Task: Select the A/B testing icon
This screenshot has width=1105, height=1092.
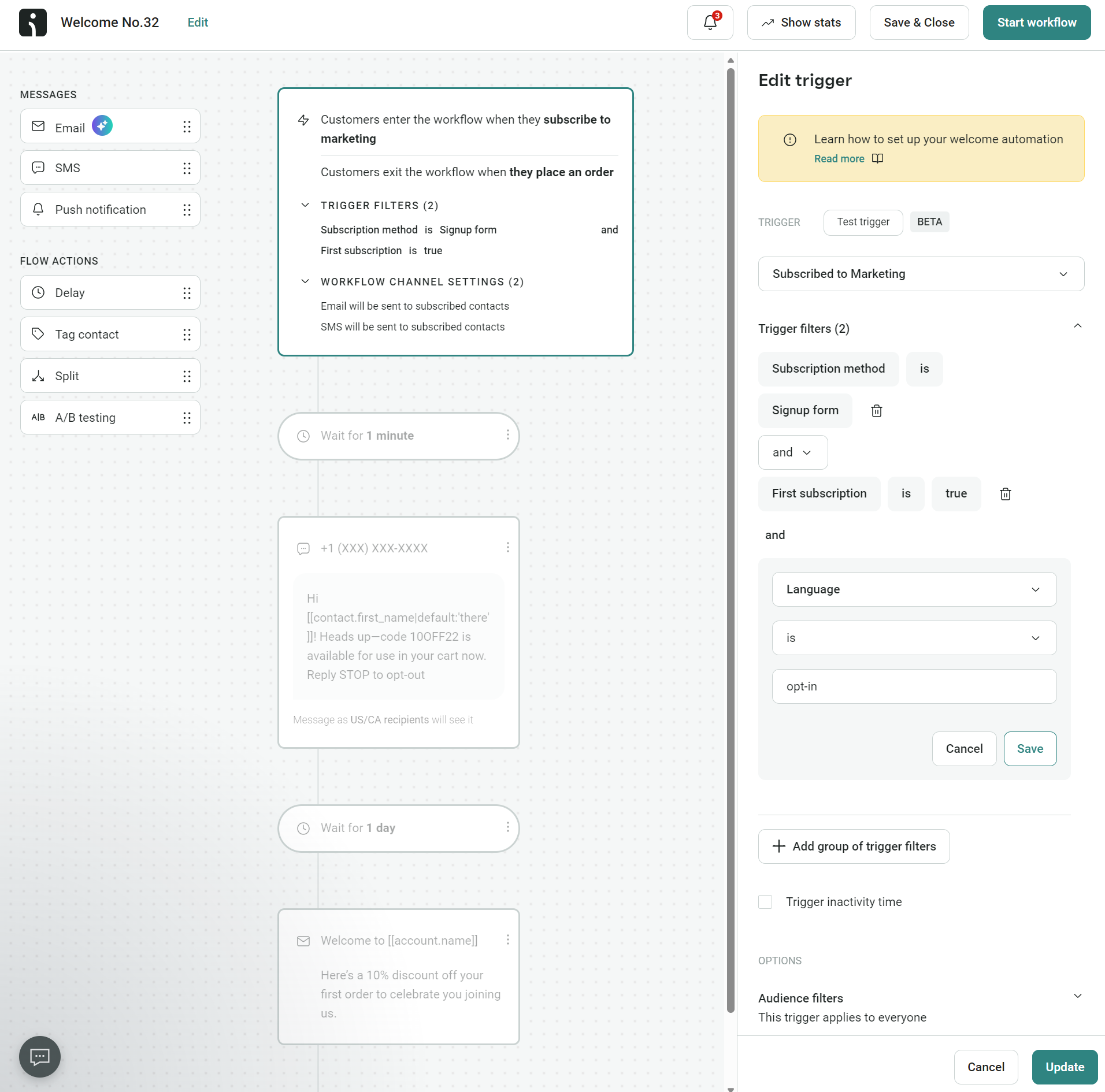Action: point(38,417)
